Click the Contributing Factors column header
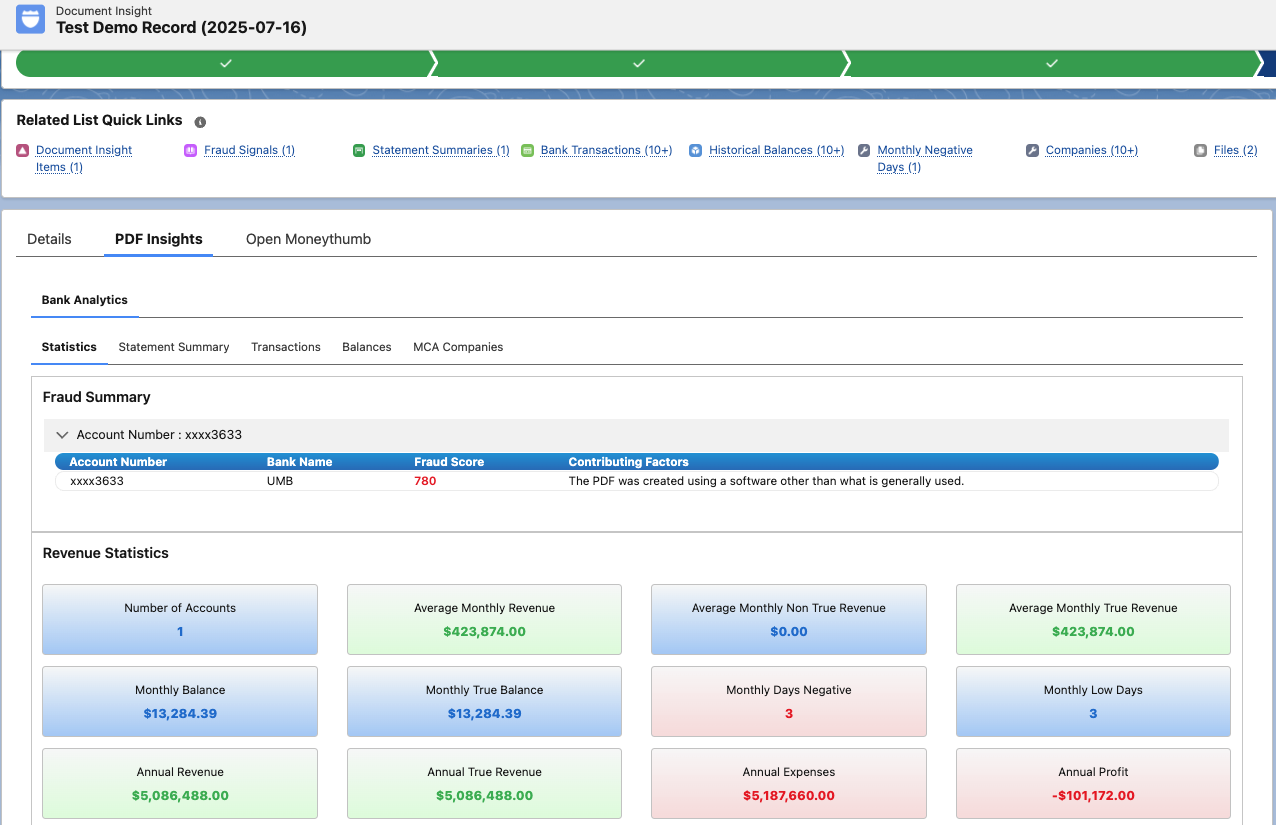The image size is (1276, 825). pyautogui.click(x=628, y=462)
